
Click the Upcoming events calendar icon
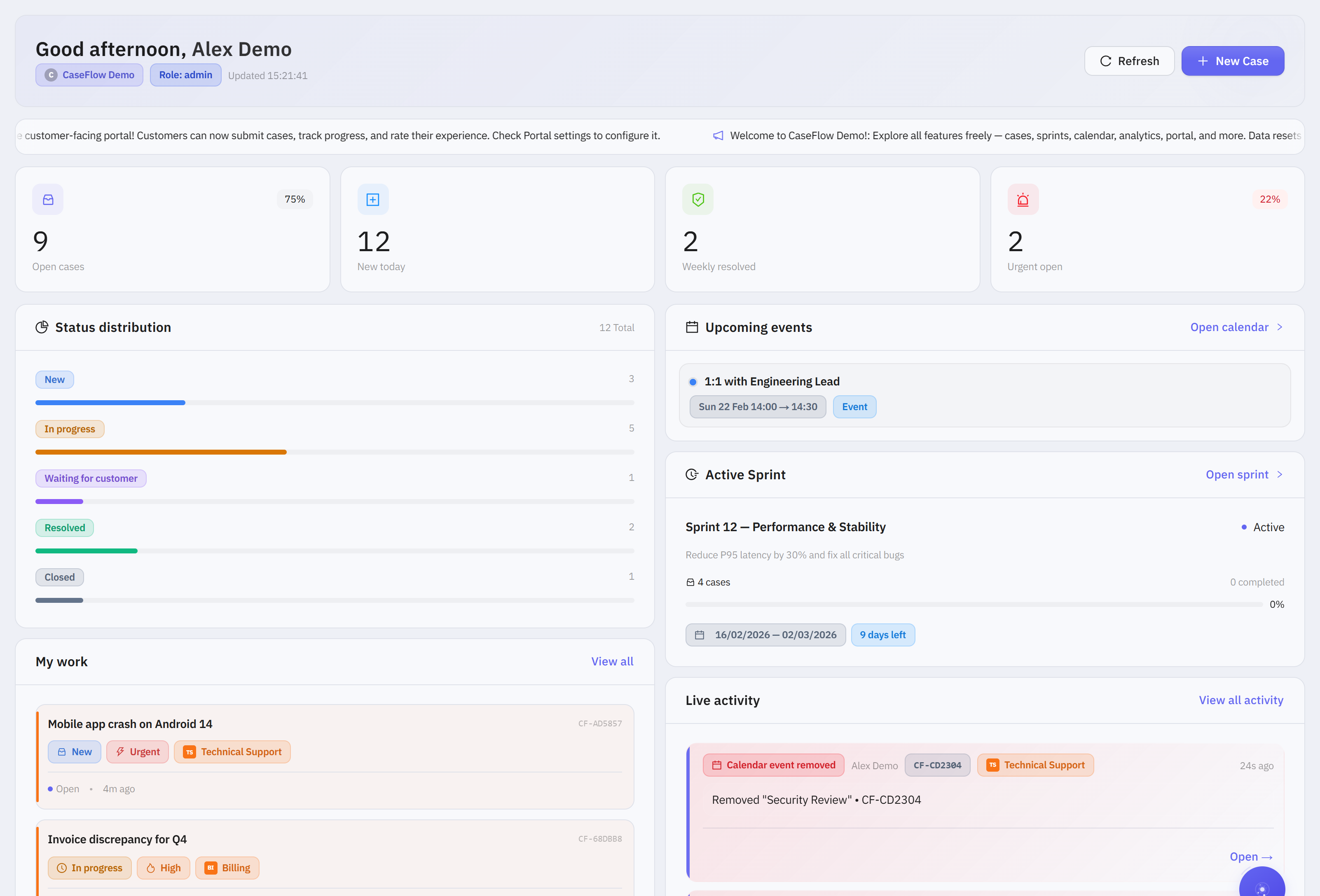pyautogui.click(x=692, y=327)
